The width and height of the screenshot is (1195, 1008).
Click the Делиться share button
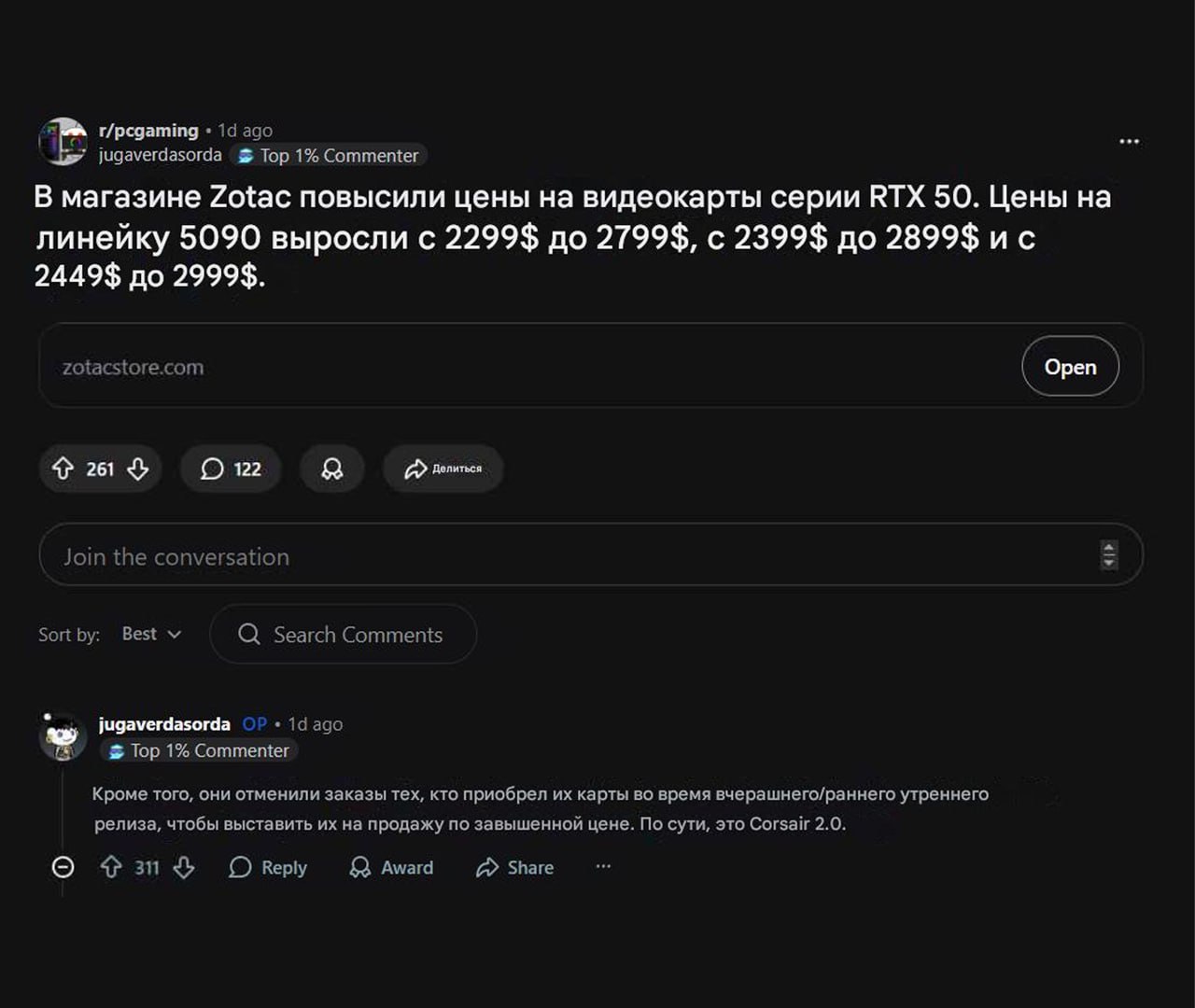point(443,469)
